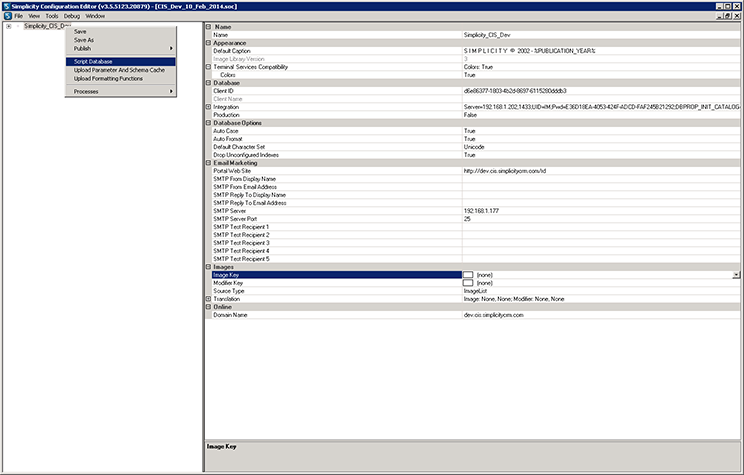The height and width of the screenshot is (475, 744).
Task: Select SMTP From Email Address row
Action: click(x=476, y=187)
